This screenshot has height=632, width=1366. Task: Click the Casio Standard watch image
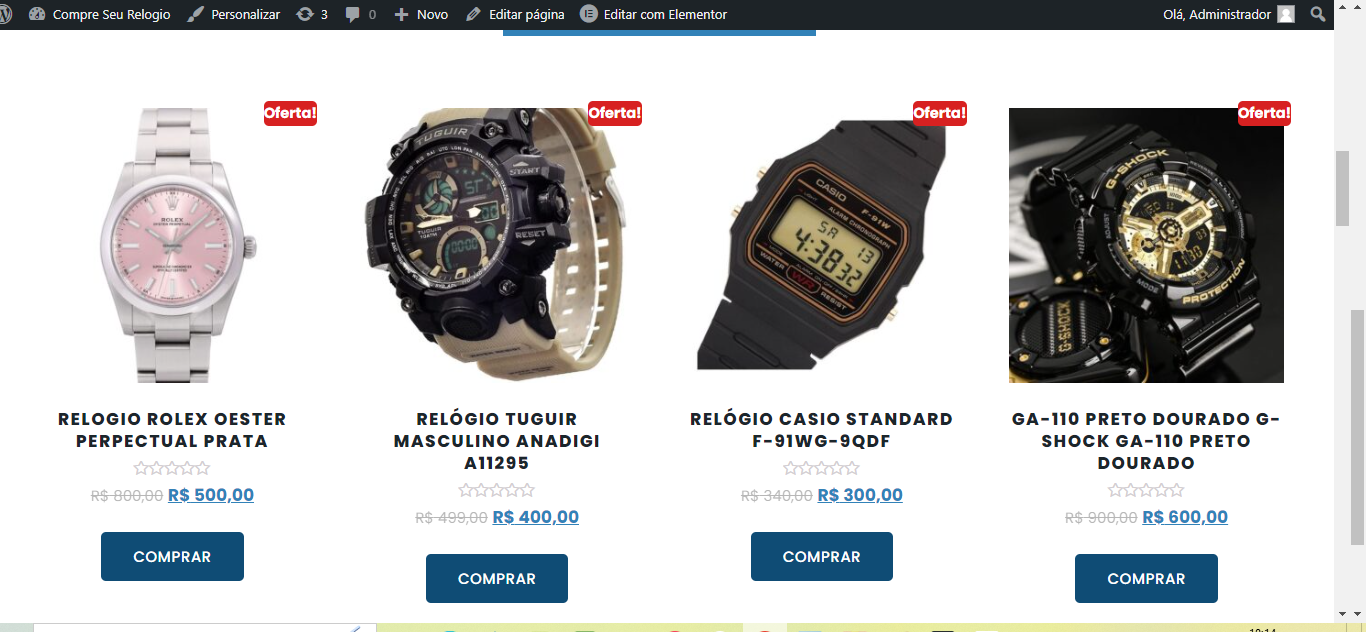(822, 245)
